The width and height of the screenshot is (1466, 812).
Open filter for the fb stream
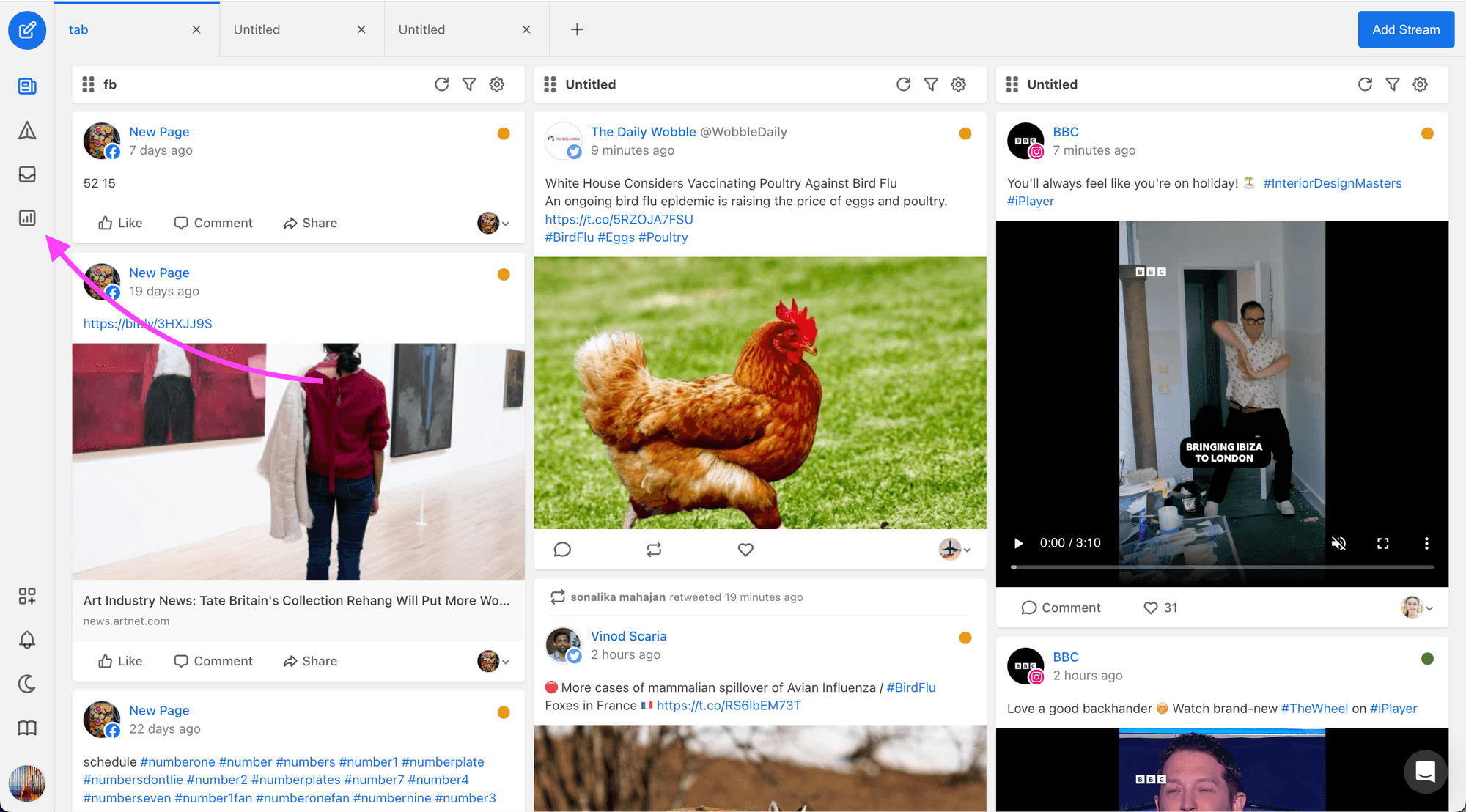pos(469,84)
